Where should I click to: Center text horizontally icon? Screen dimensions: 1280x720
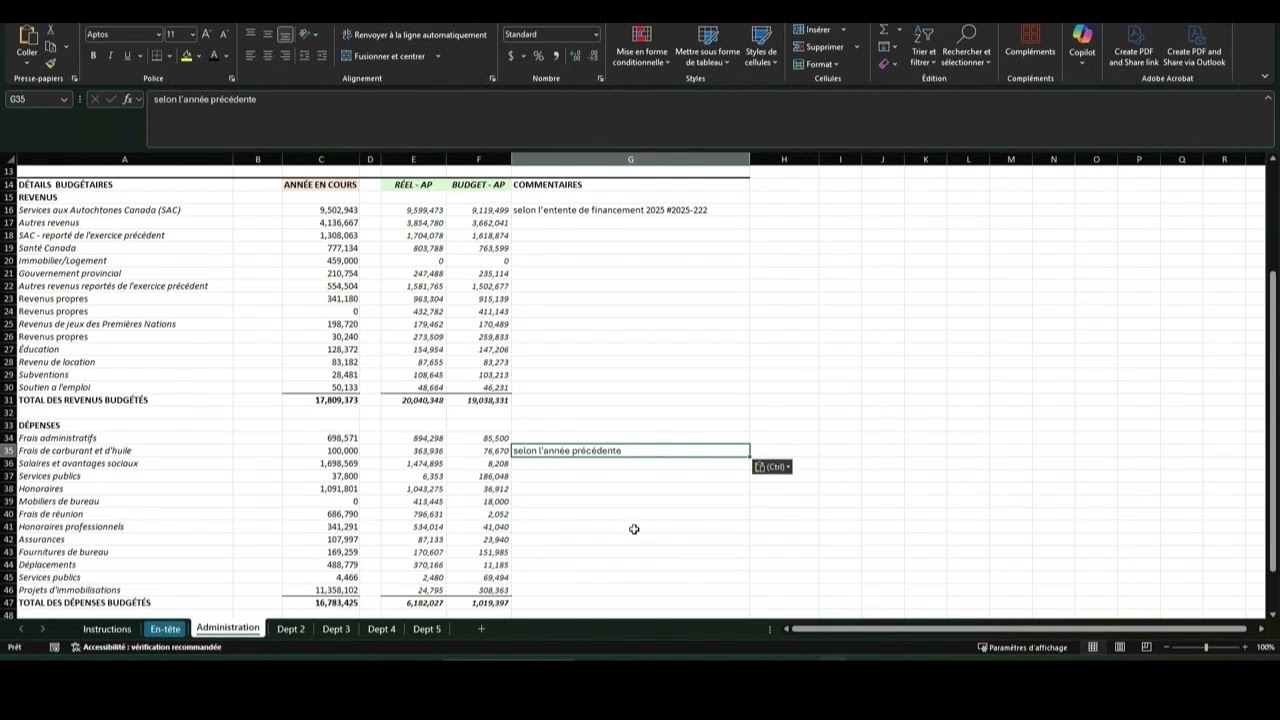tap(268, 56)
